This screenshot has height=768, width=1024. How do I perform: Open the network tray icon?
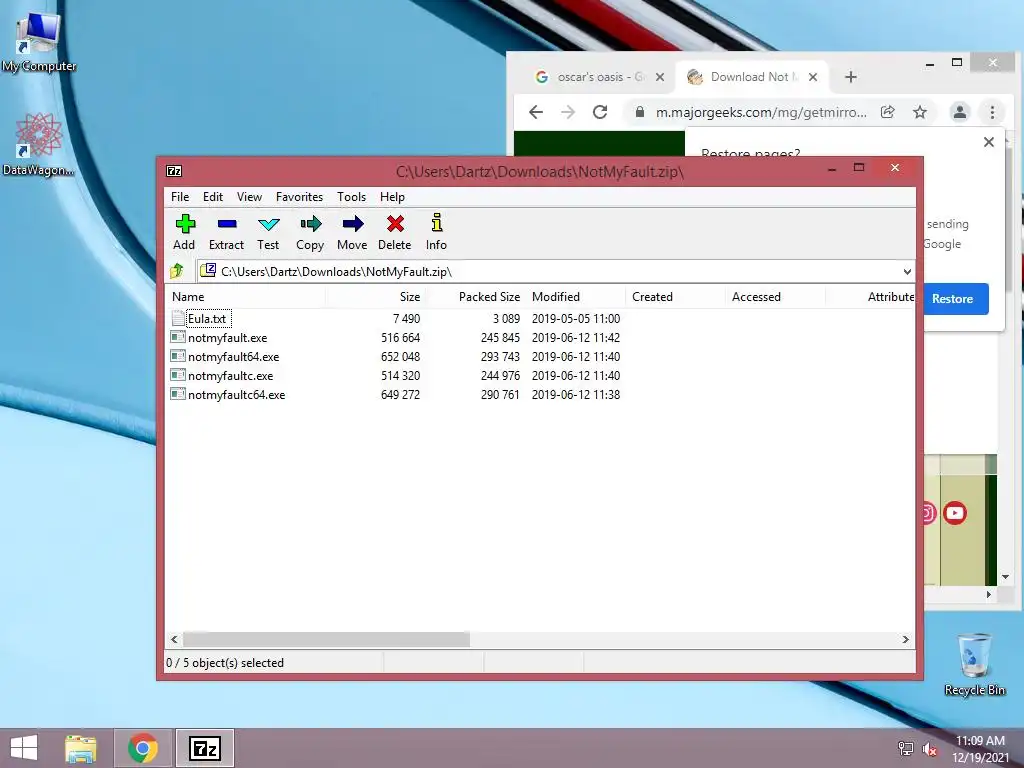[x=906, y=749]
